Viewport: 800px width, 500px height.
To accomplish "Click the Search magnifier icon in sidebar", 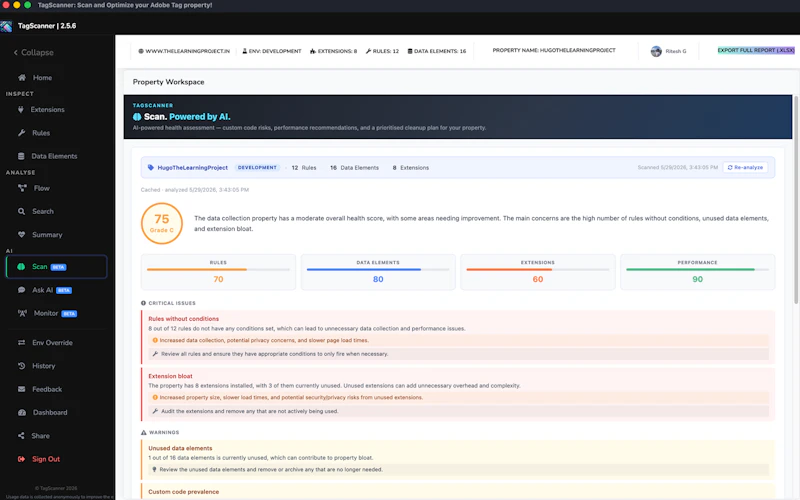I will (21, 211).
